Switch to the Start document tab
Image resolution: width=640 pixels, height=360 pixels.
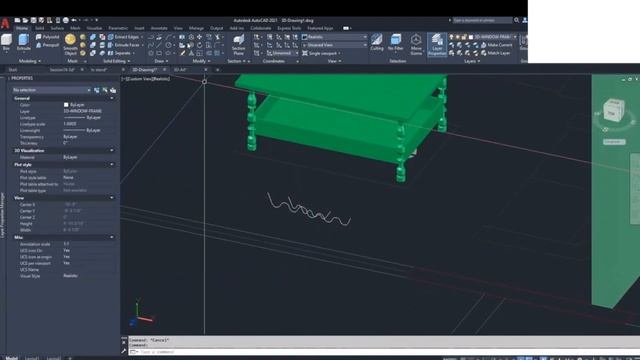point(13,70)
